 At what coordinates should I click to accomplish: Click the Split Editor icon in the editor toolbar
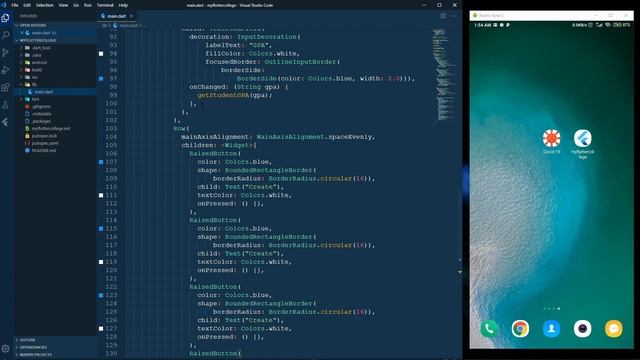pos(443,16)
